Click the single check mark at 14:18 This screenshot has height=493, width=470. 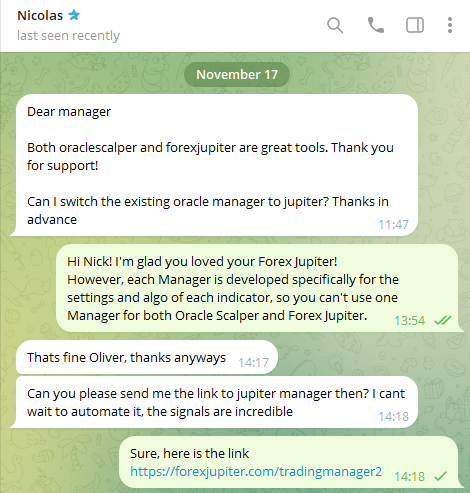point(440,476)
